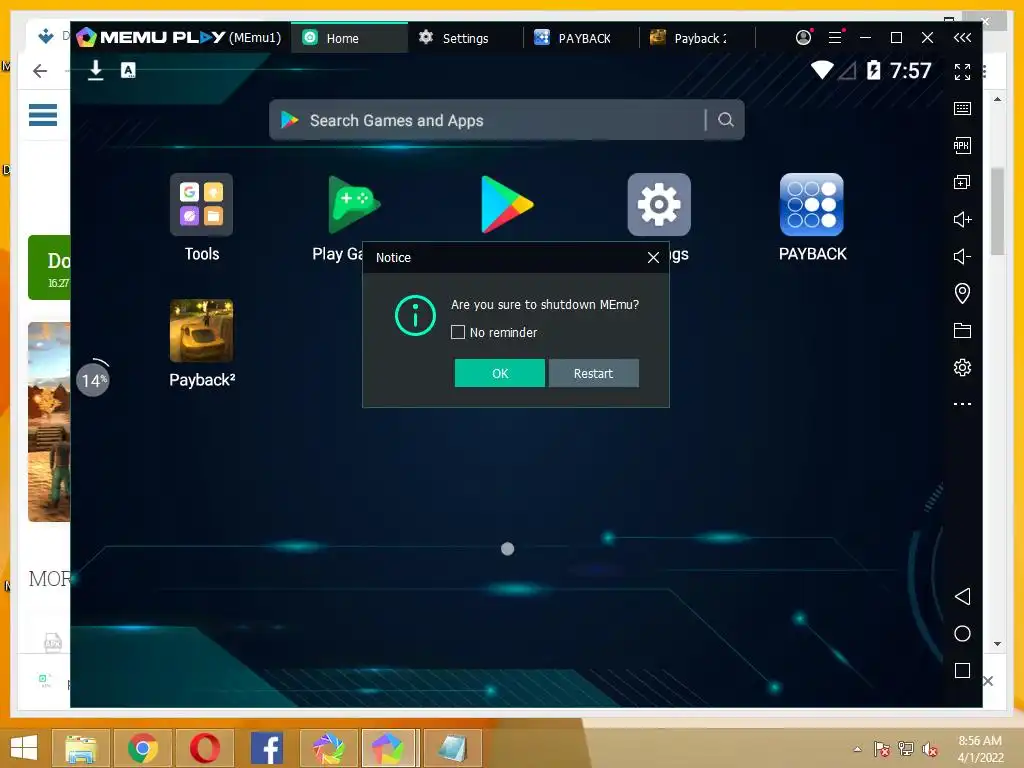Click back arrow in browser window

coord(40,71)
